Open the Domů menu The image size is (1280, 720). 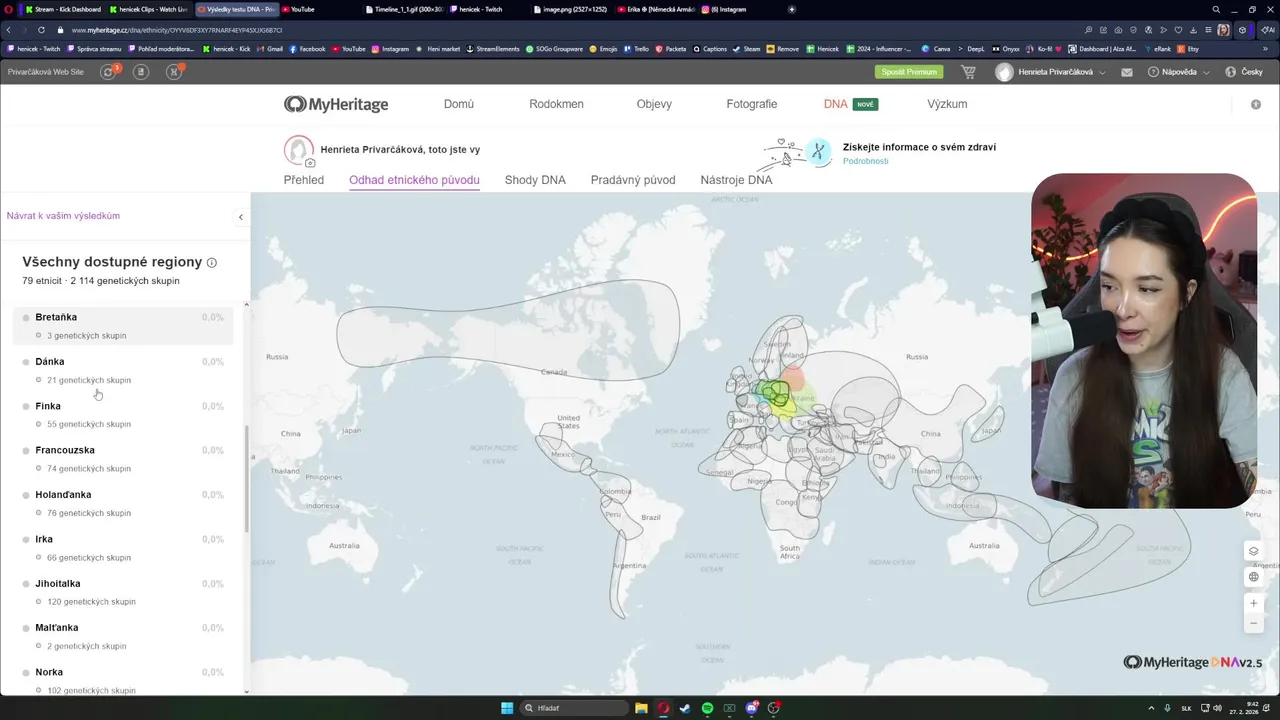coord(459,104)
